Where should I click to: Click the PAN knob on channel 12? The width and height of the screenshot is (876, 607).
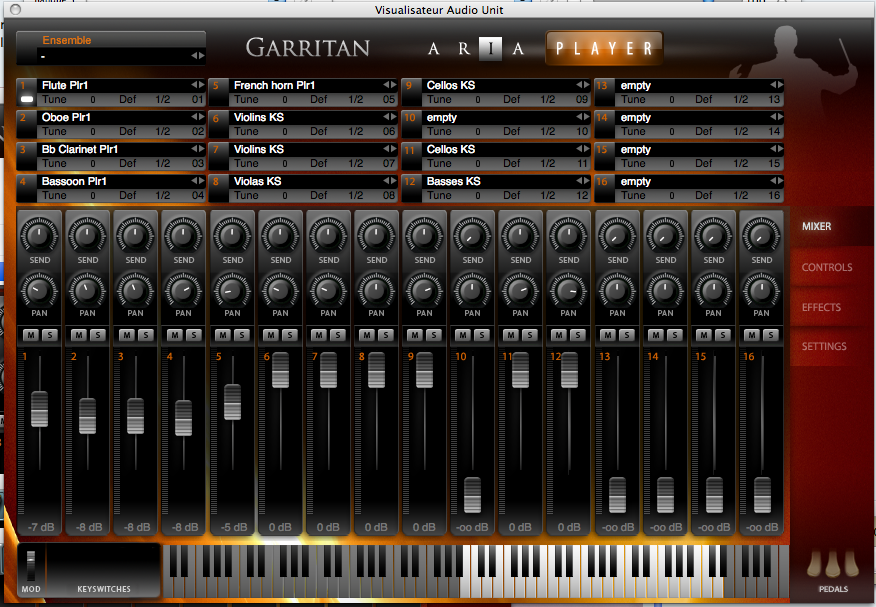click(569, 291)
